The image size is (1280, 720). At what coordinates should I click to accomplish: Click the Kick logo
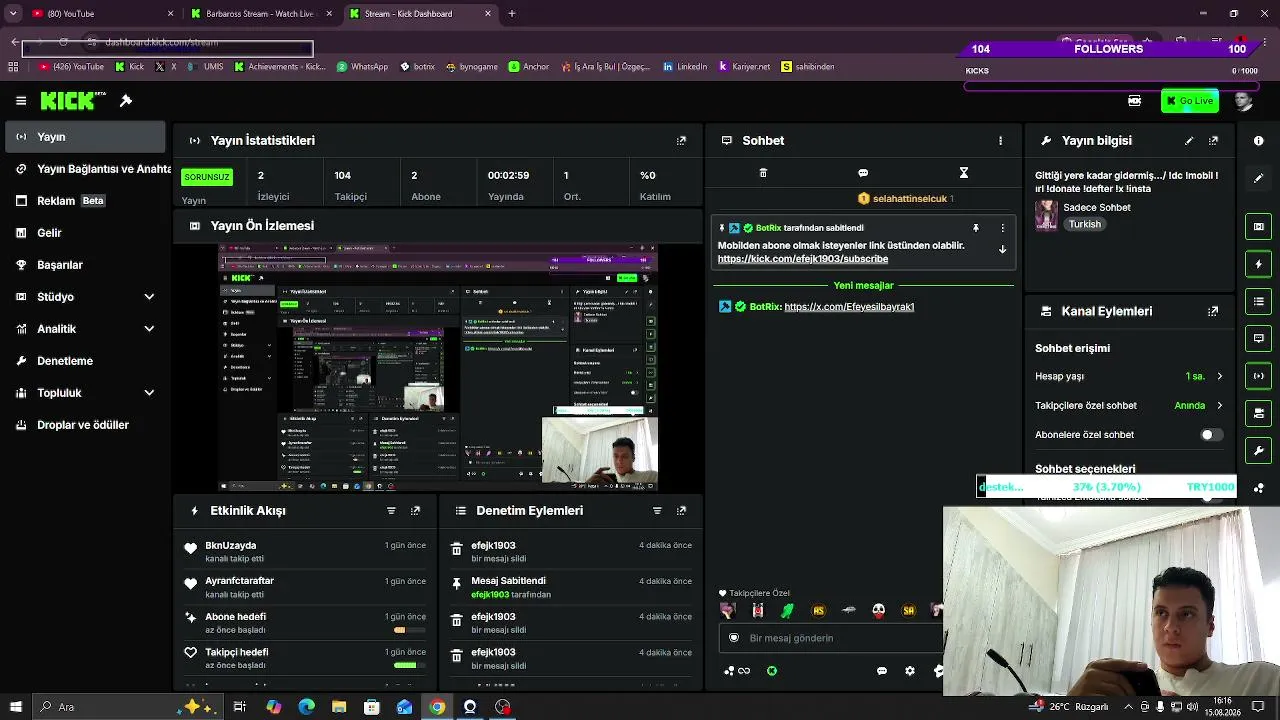(x=73, y=101)
